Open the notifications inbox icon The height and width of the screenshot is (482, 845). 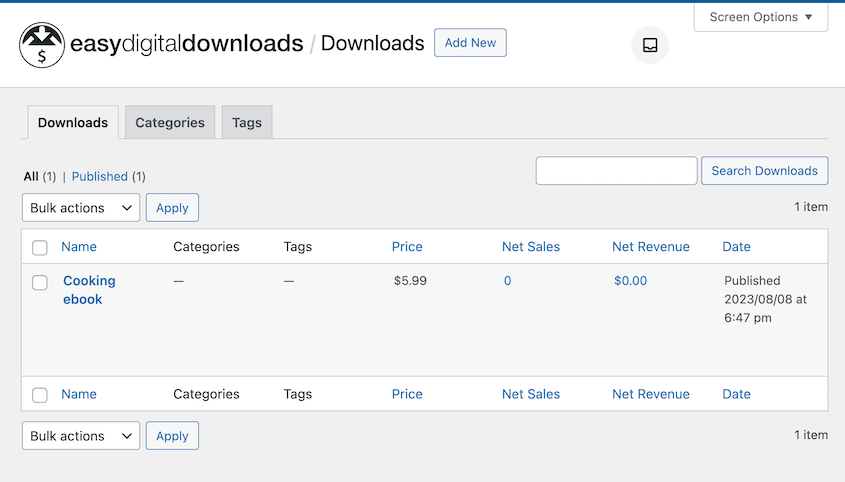tap(650, 45)
